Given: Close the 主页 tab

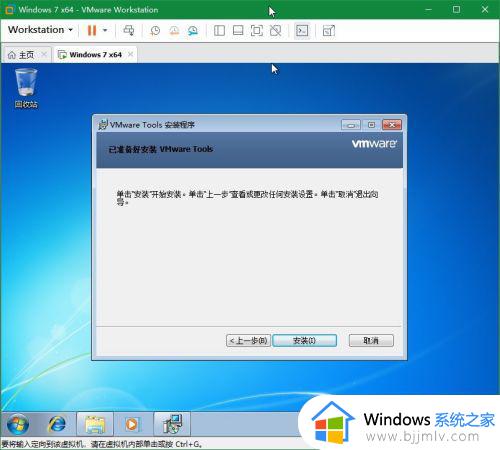Looking at the screenshot, I should 44,54.
